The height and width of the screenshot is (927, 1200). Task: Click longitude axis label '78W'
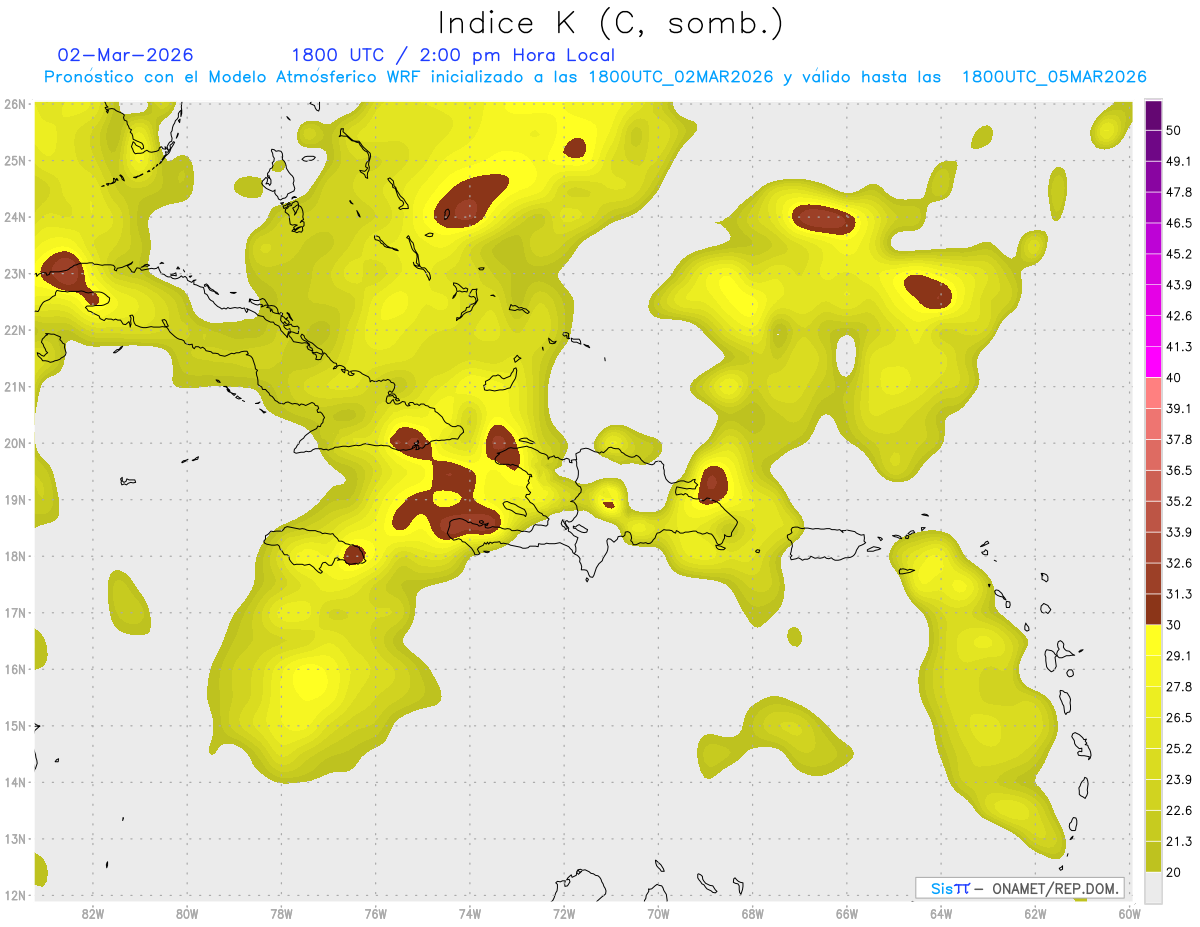(x=281, y=913)
